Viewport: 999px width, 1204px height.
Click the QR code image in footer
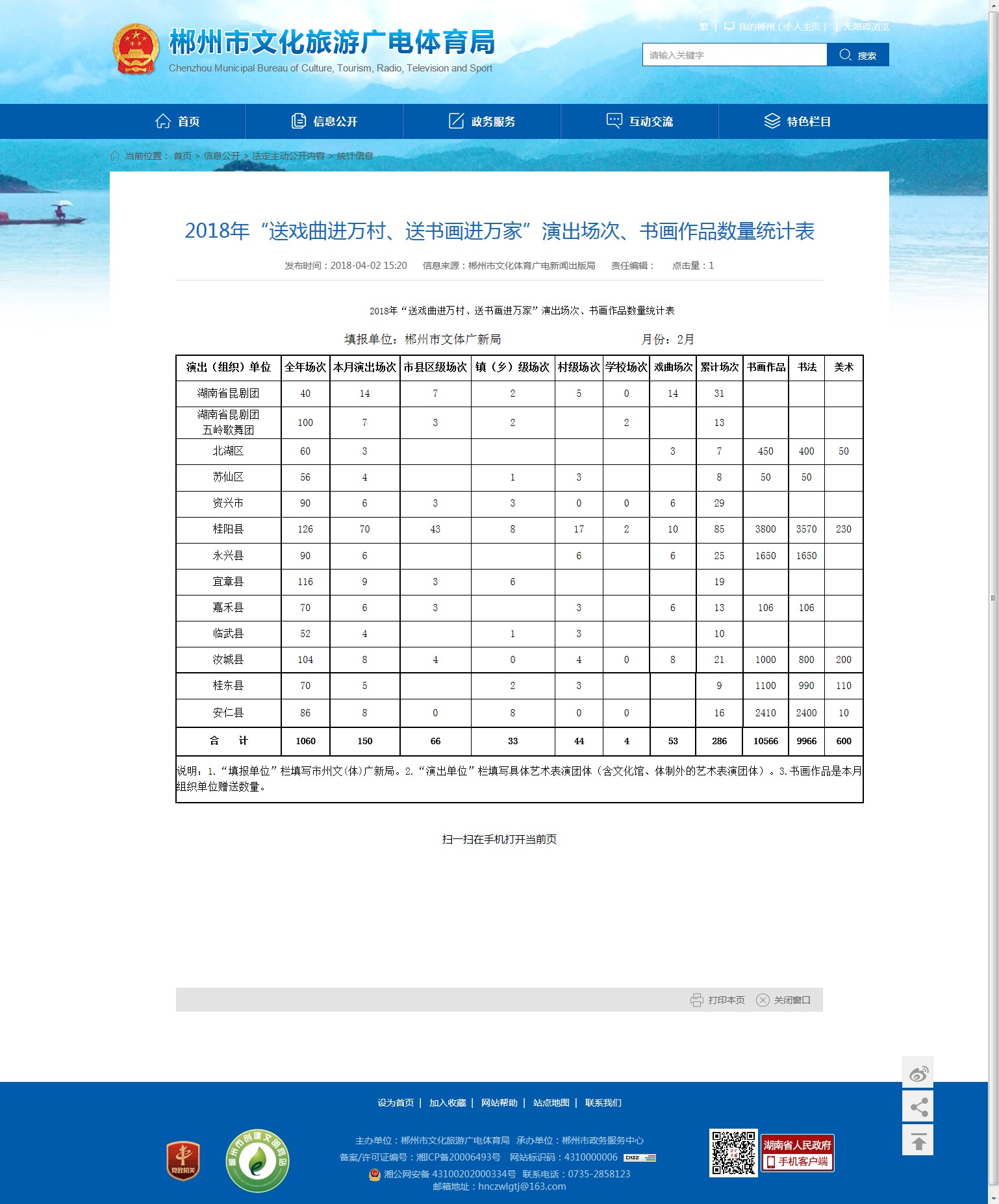(x=733, y=1153)
